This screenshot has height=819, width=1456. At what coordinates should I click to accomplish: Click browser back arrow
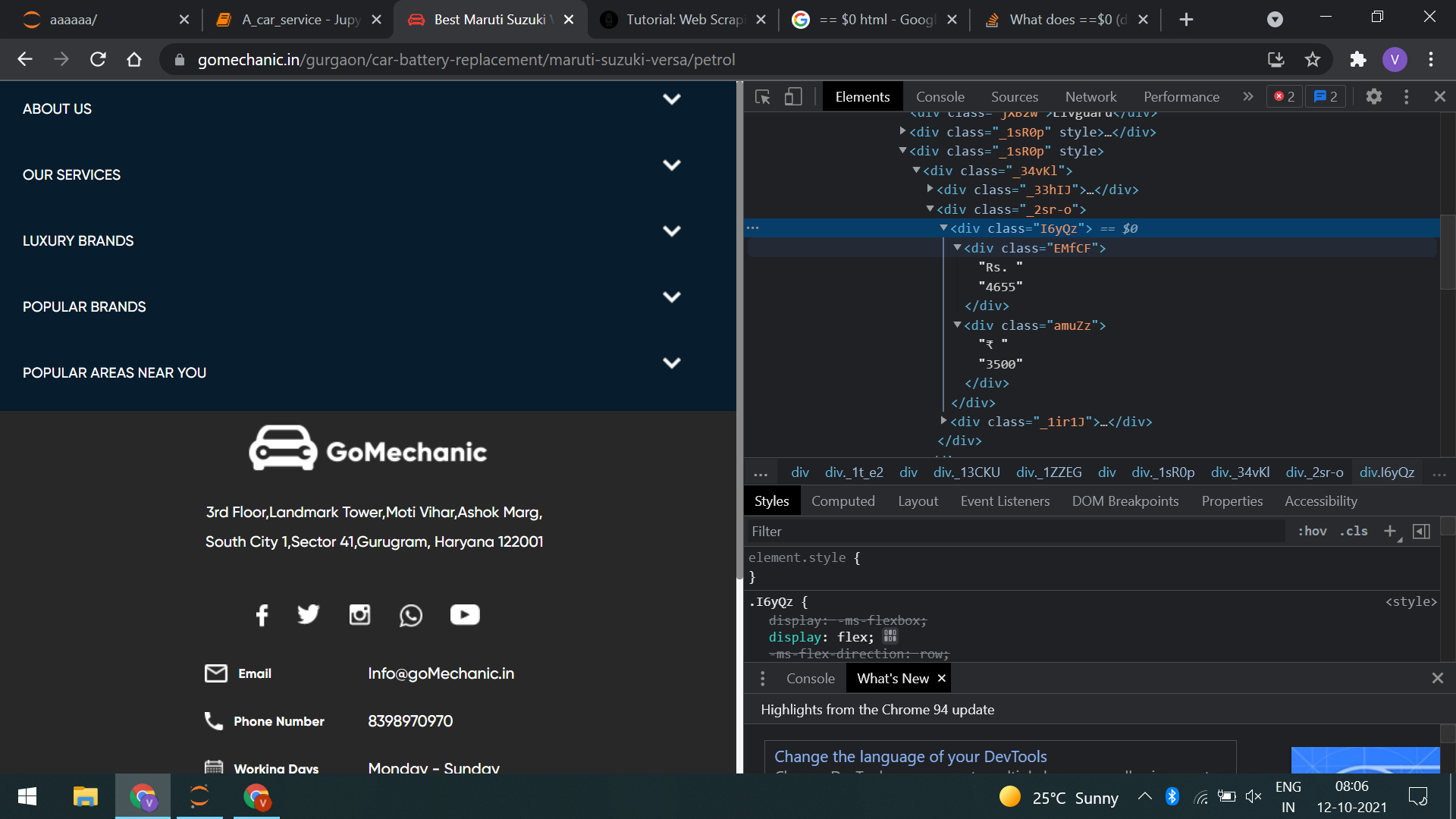click(25, 59)
